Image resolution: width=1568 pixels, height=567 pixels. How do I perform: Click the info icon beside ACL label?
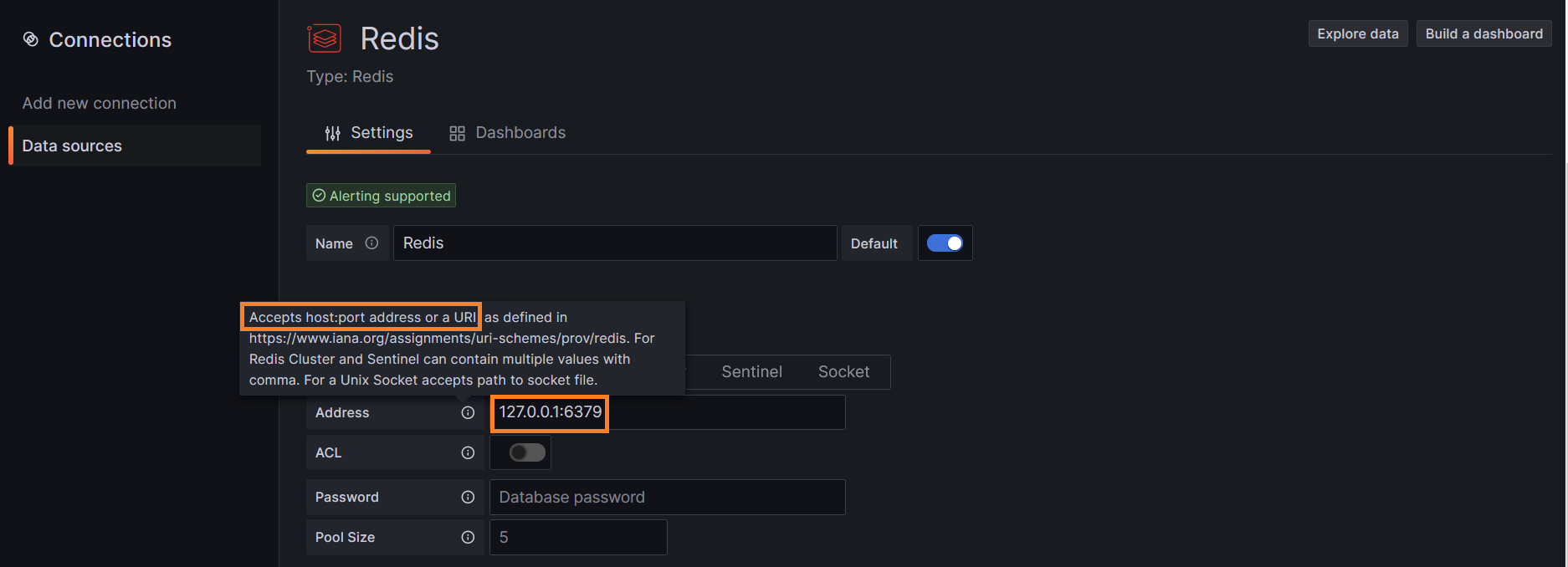coord(468,452)
